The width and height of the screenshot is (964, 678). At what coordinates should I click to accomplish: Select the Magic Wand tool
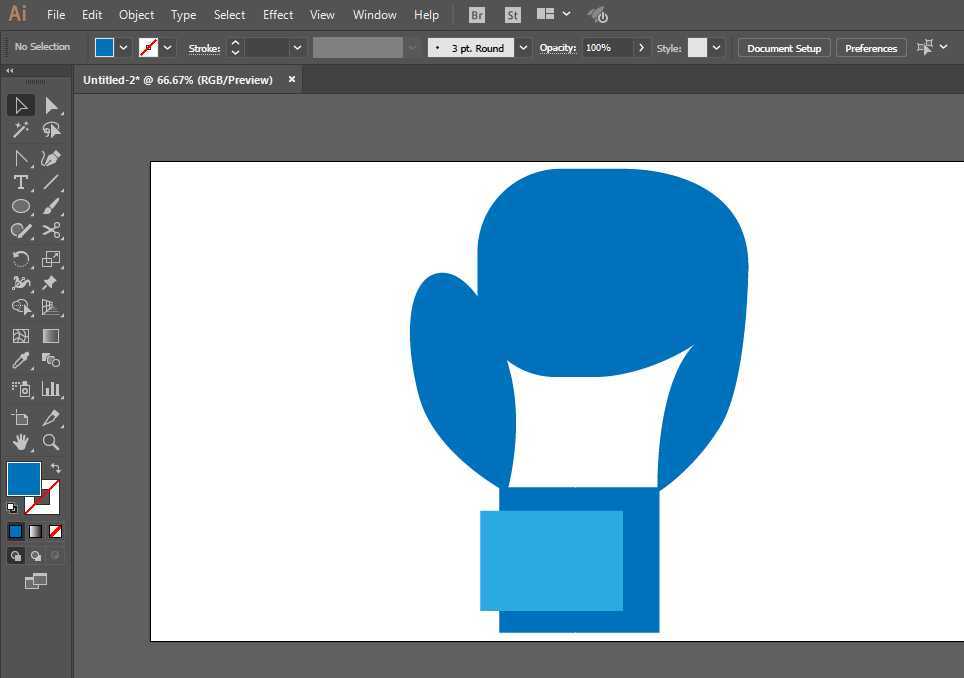[20, 130]
